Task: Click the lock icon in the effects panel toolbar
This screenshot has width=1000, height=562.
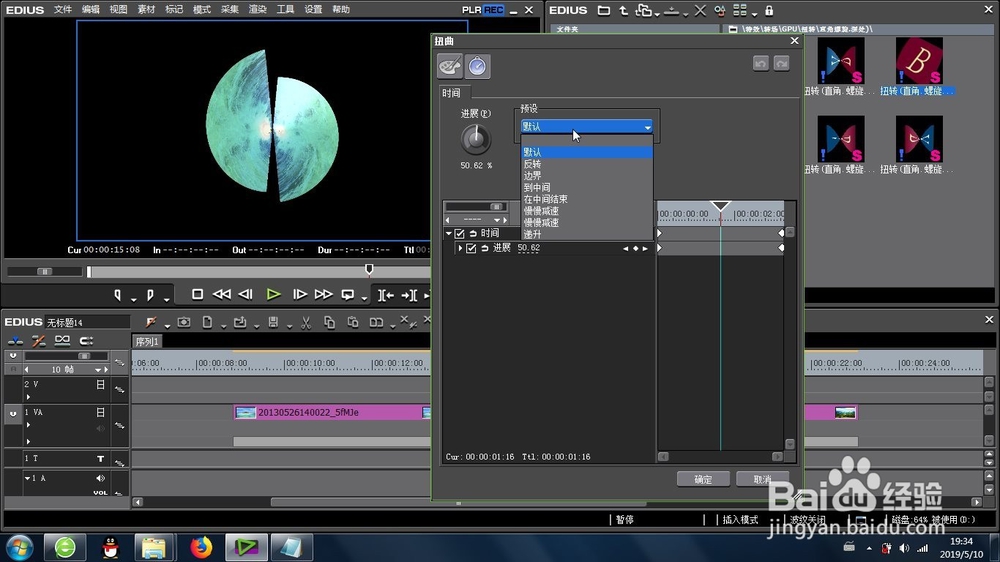Action: [x=769, y=10]
